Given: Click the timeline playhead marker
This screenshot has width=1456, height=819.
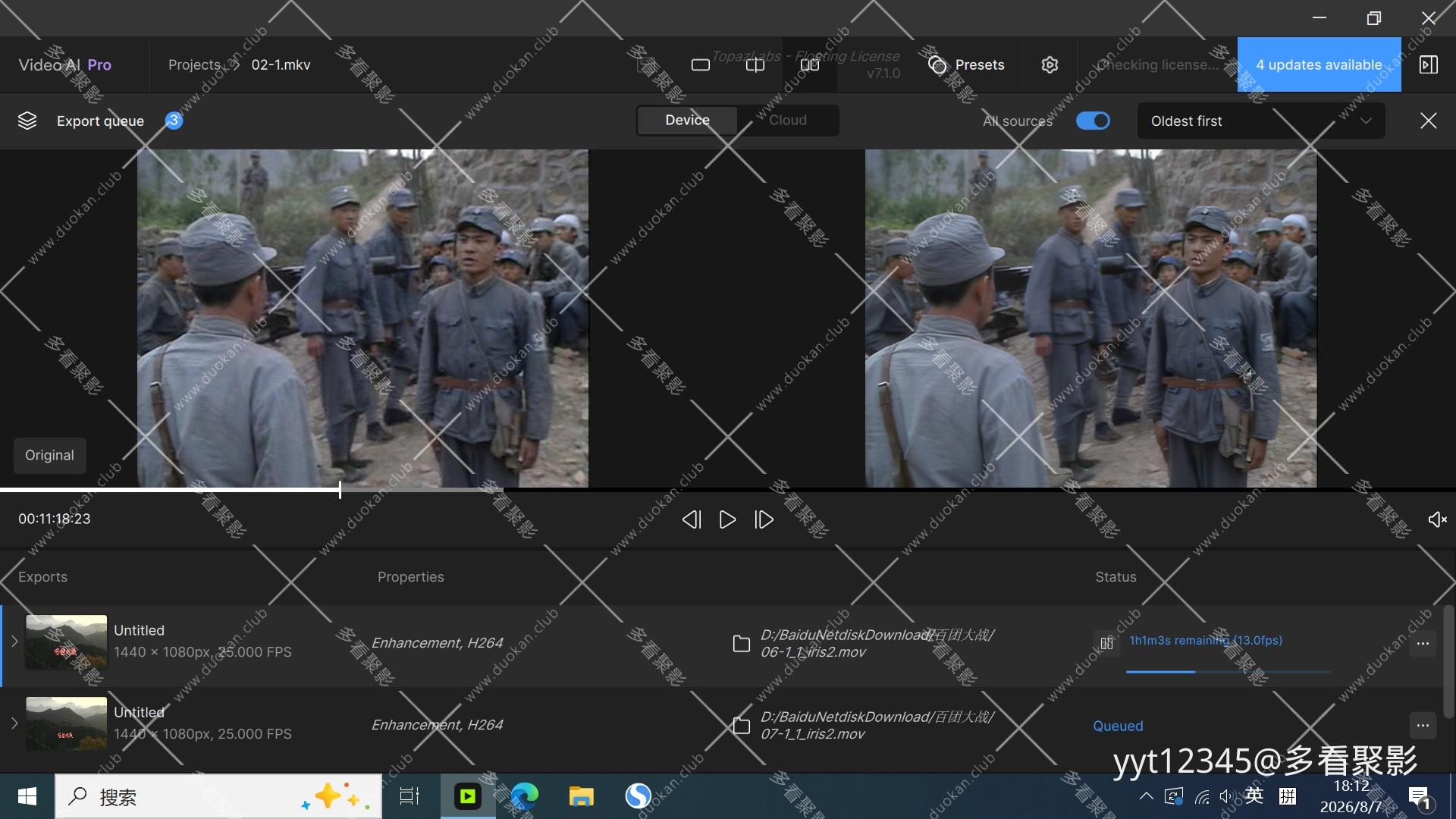Looking at the screenshot, I should coord(340,490).
